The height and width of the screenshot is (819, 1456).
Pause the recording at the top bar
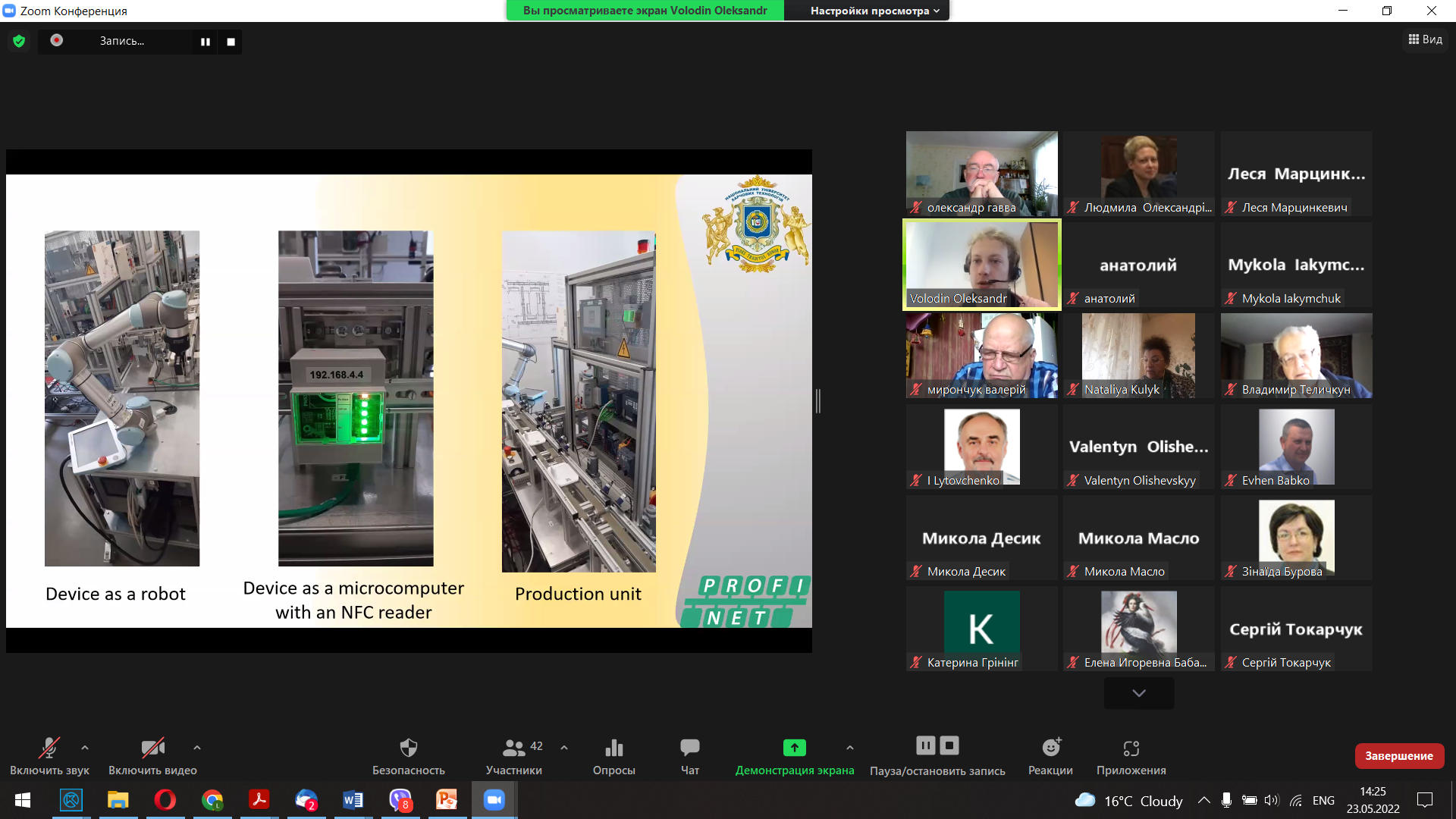pyautogui.click(x=205, y=42)
